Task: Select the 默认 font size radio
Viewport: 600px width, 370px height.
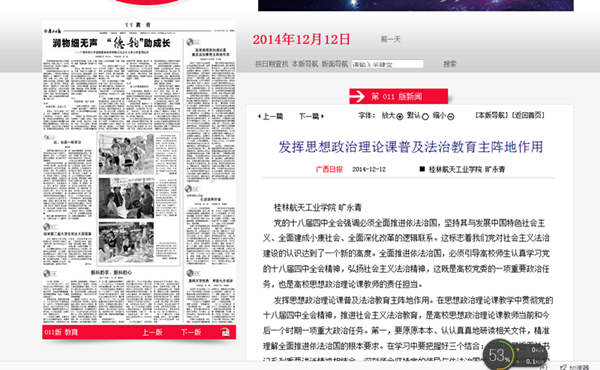Action: tap(425, 117)
